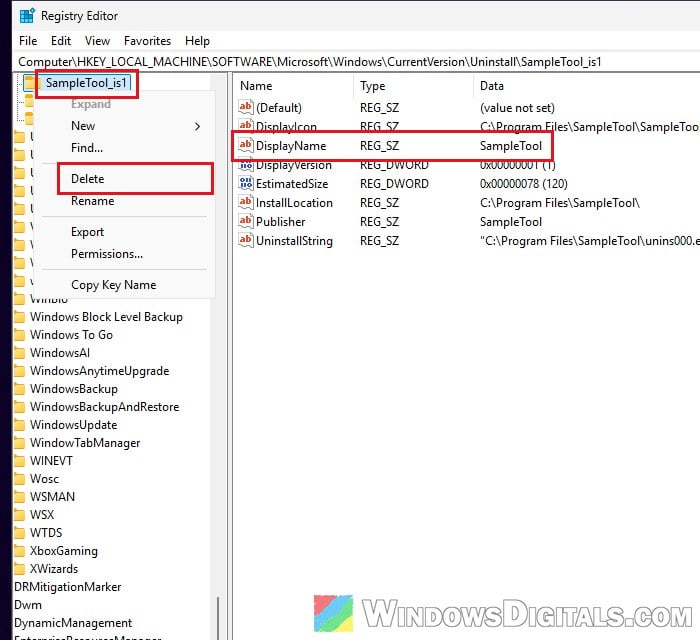The width and height of the screenshot is (700, 640).
Task: Click the DisplayVersion DWORD icon
Action: pyautogui.click(x=246, y=165)
